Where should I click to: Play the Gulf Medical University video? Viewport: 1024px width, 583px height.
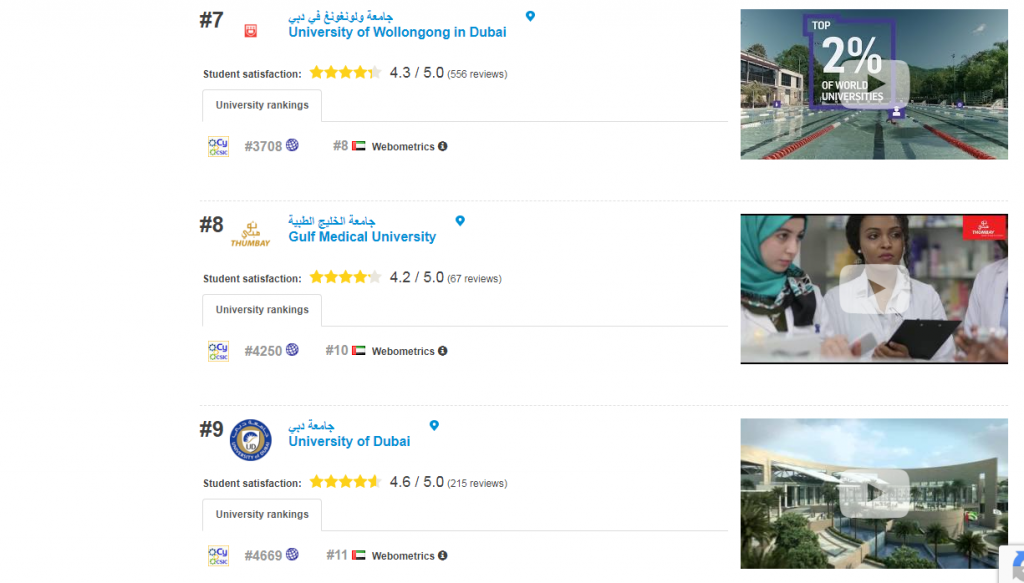pos(874,289)
